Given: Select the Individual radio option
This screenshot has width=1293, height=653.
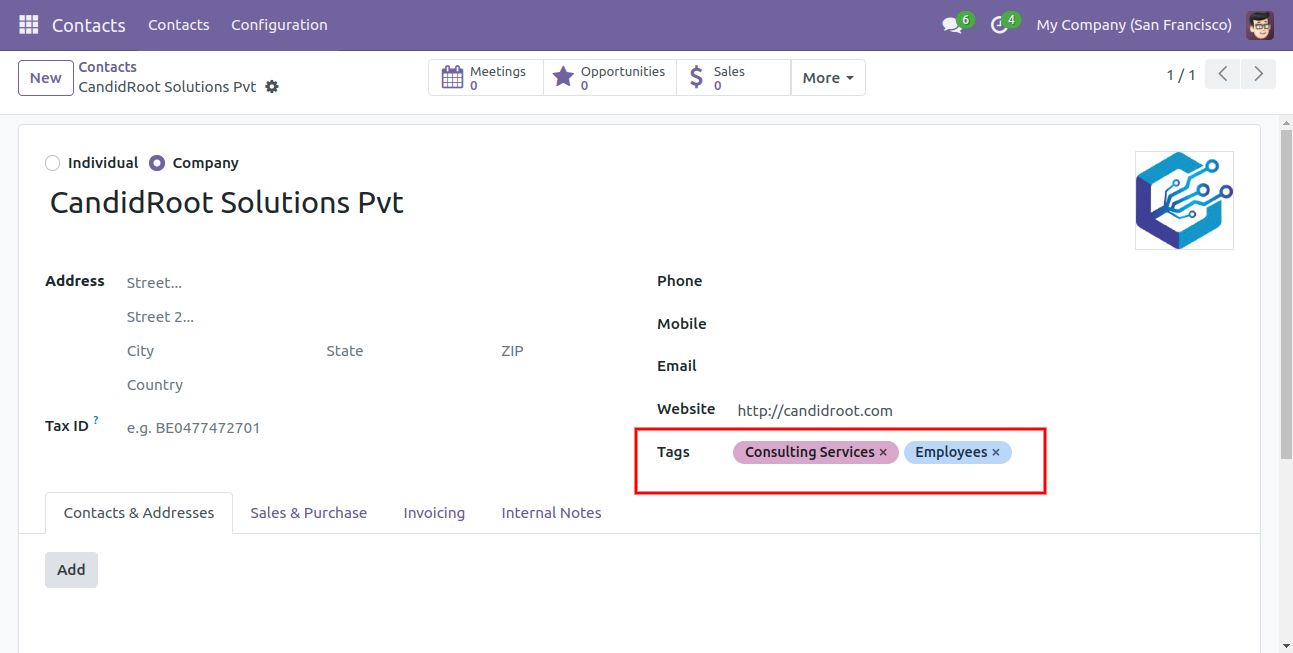Looking at the screenshot, I should coord(53,163).
